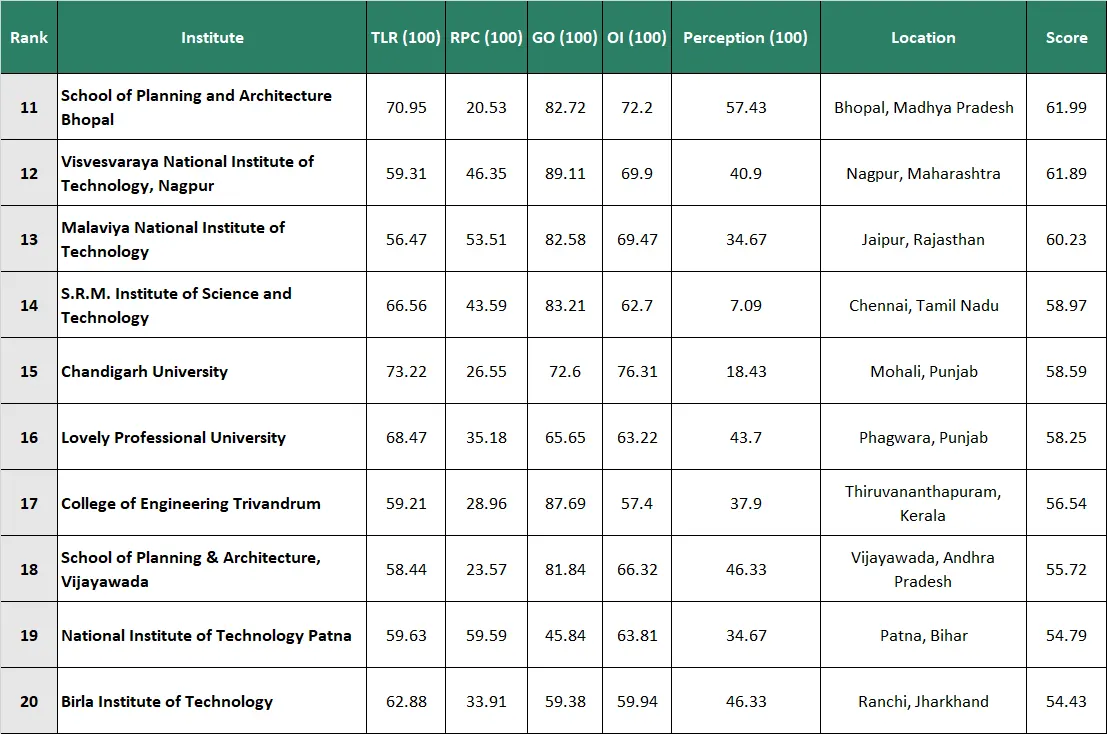
Task: Click Visvesvaraya National Institute of Technology, Nagpur
Action: (187, 173)
